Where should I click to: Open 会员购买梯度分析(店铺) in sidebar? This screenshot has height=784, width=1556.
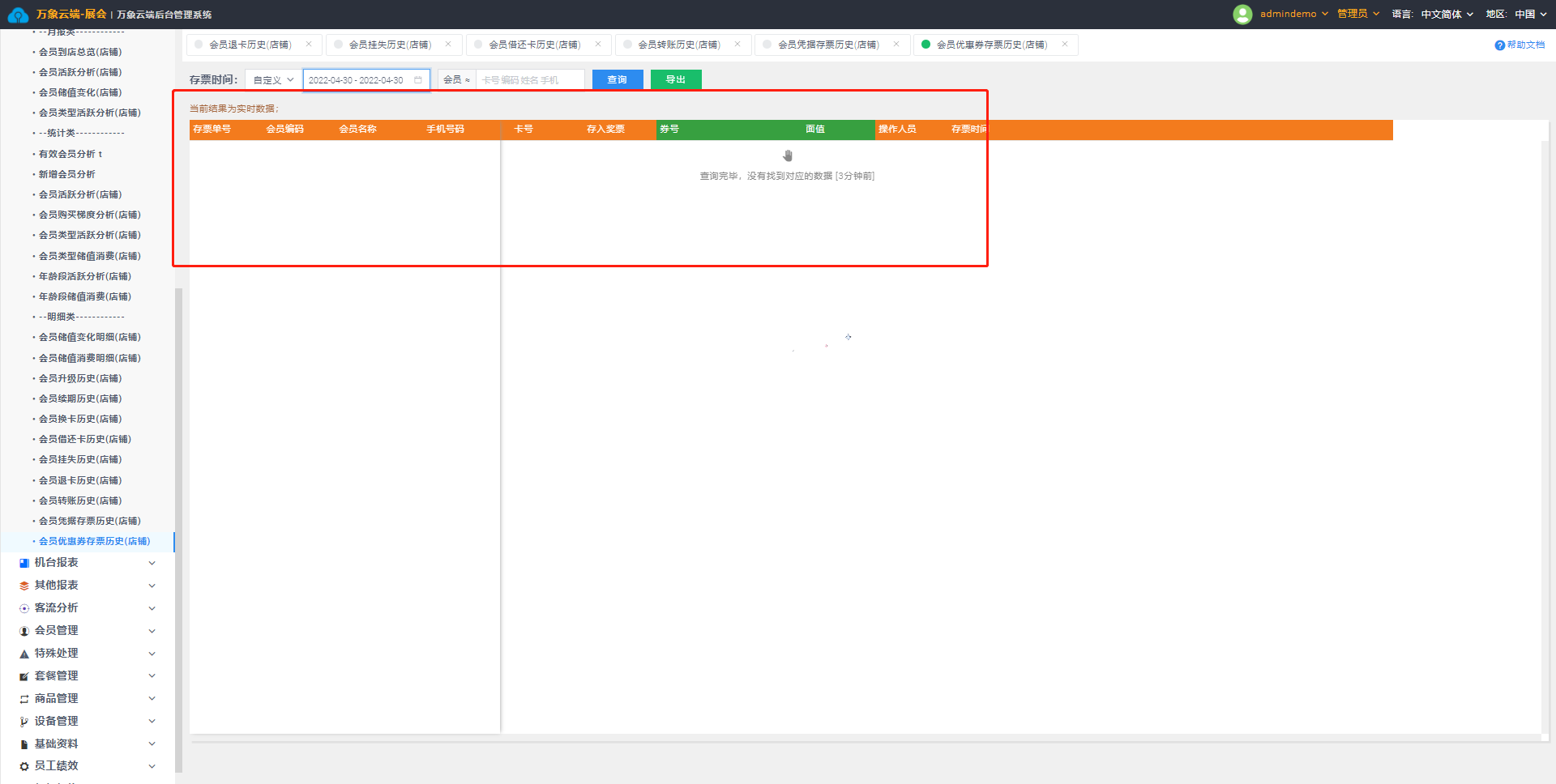[x=90, y=215]
